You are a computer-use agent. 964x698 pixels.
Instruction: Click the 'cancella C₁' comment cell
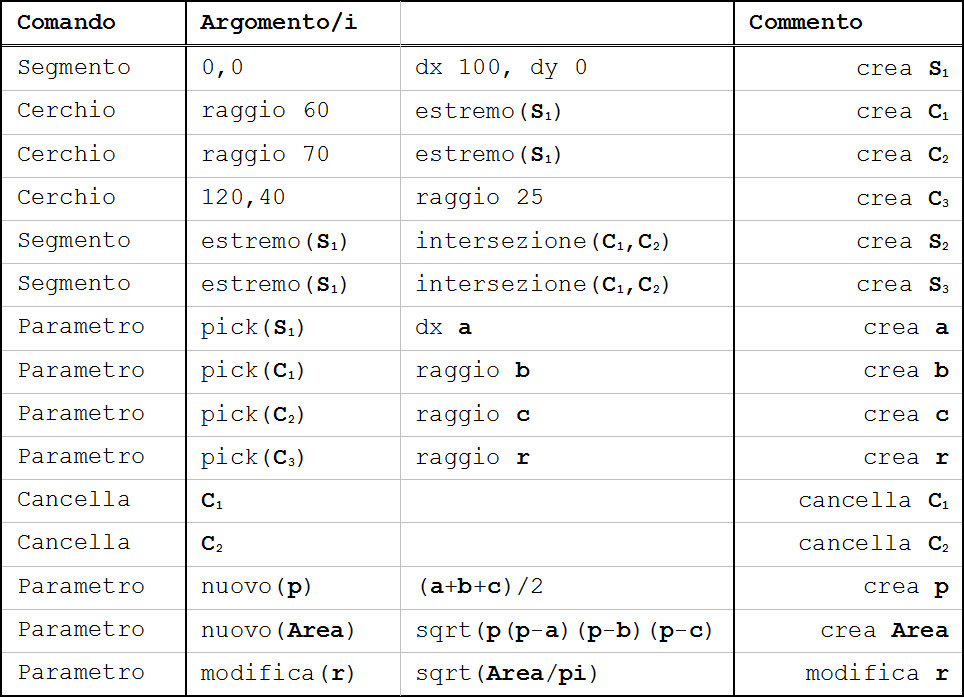[x=872, y=500]
